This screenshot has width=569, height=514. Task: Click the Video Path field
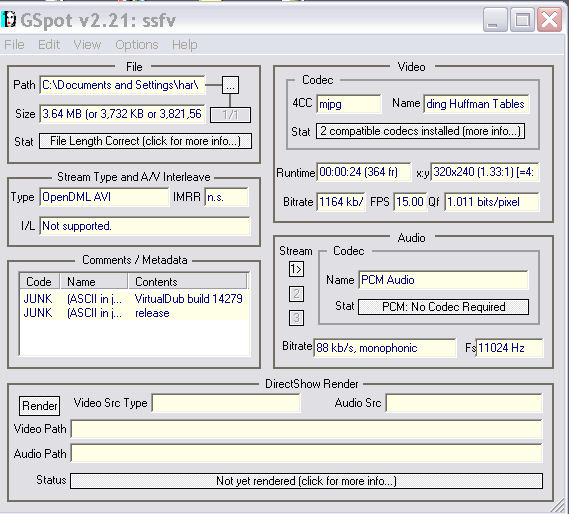pos(306,429)
